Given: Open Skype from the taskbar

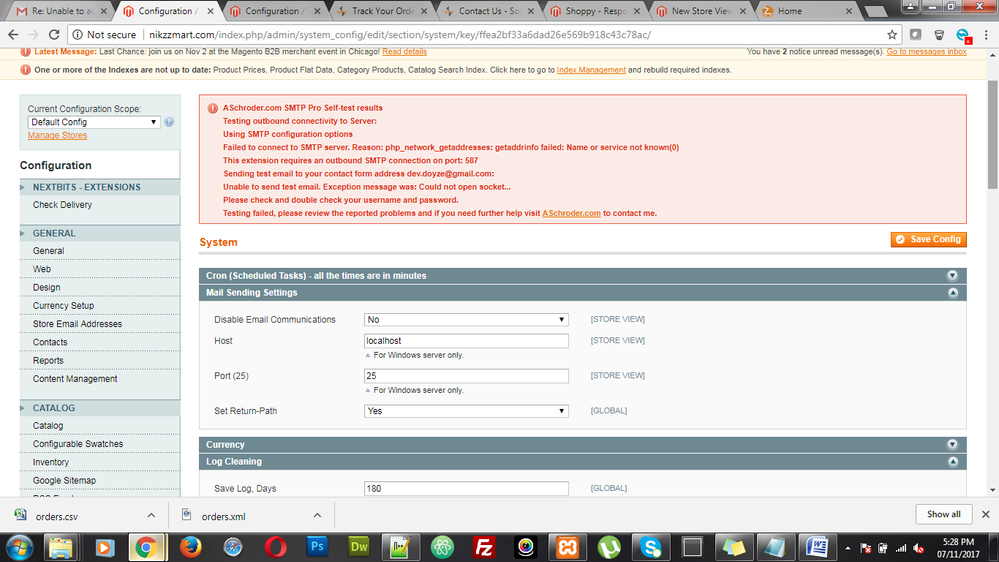Looking at the screenshot, I should click(651, 547).
